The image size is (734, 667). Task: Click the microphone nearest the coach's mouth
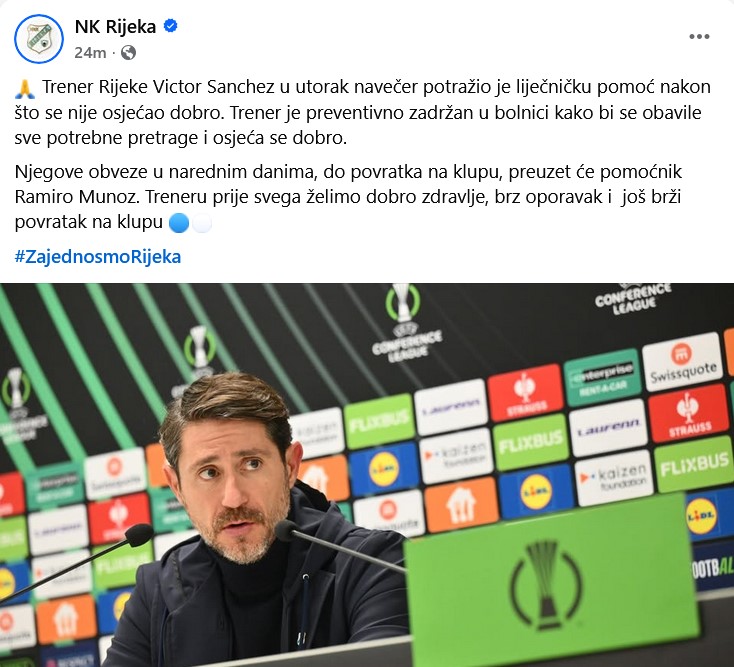[x=286, y=531]
